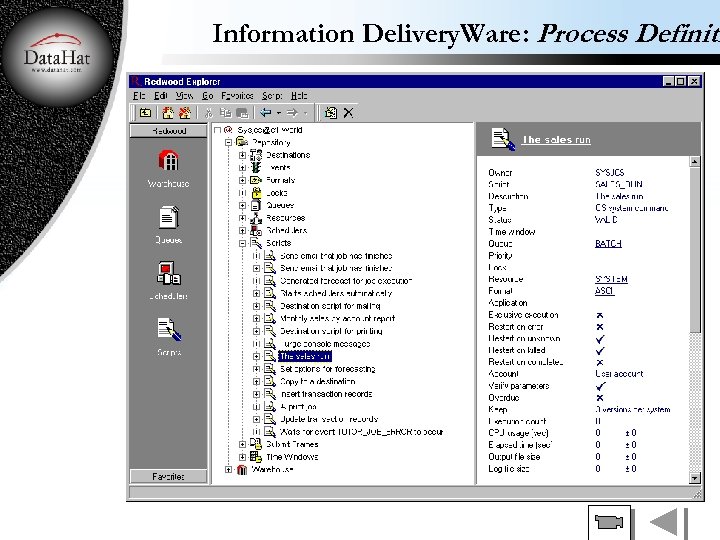Click the Redwood bar header button
Viewport: 720px width, 540px height.
click(169, 131)
